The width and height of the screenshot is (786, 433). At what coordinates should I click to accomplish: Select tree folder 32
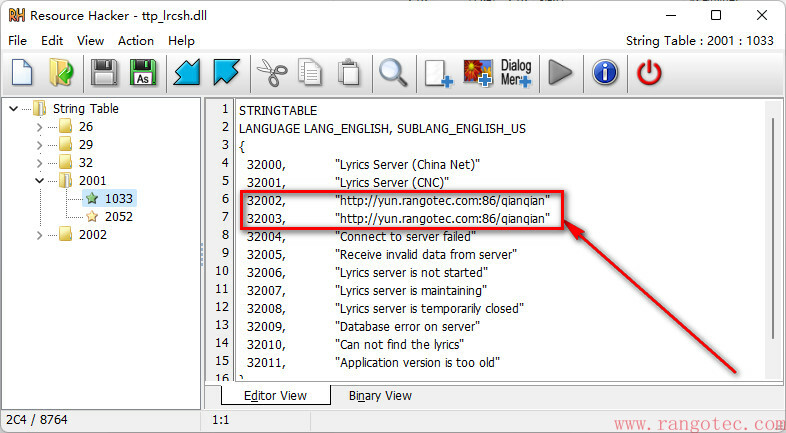(x=86, y=163)
